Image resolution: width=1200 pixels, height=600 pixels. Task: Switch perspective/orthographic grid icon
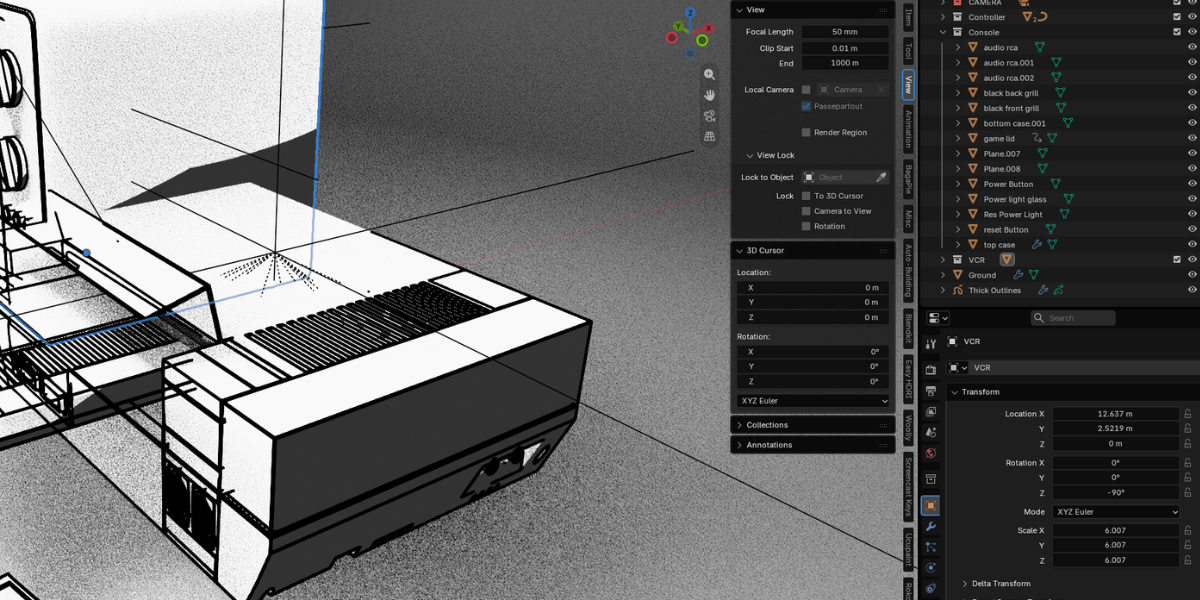pyautogui.click(x=709, y=137)
